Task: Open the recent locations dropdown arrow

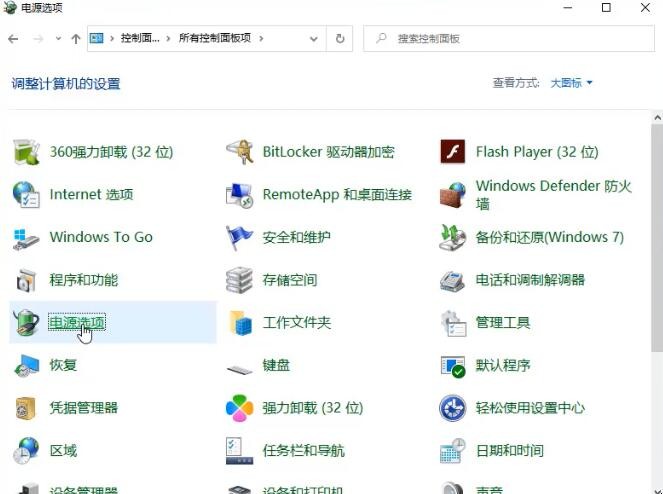Action: [x=58, y=38]
